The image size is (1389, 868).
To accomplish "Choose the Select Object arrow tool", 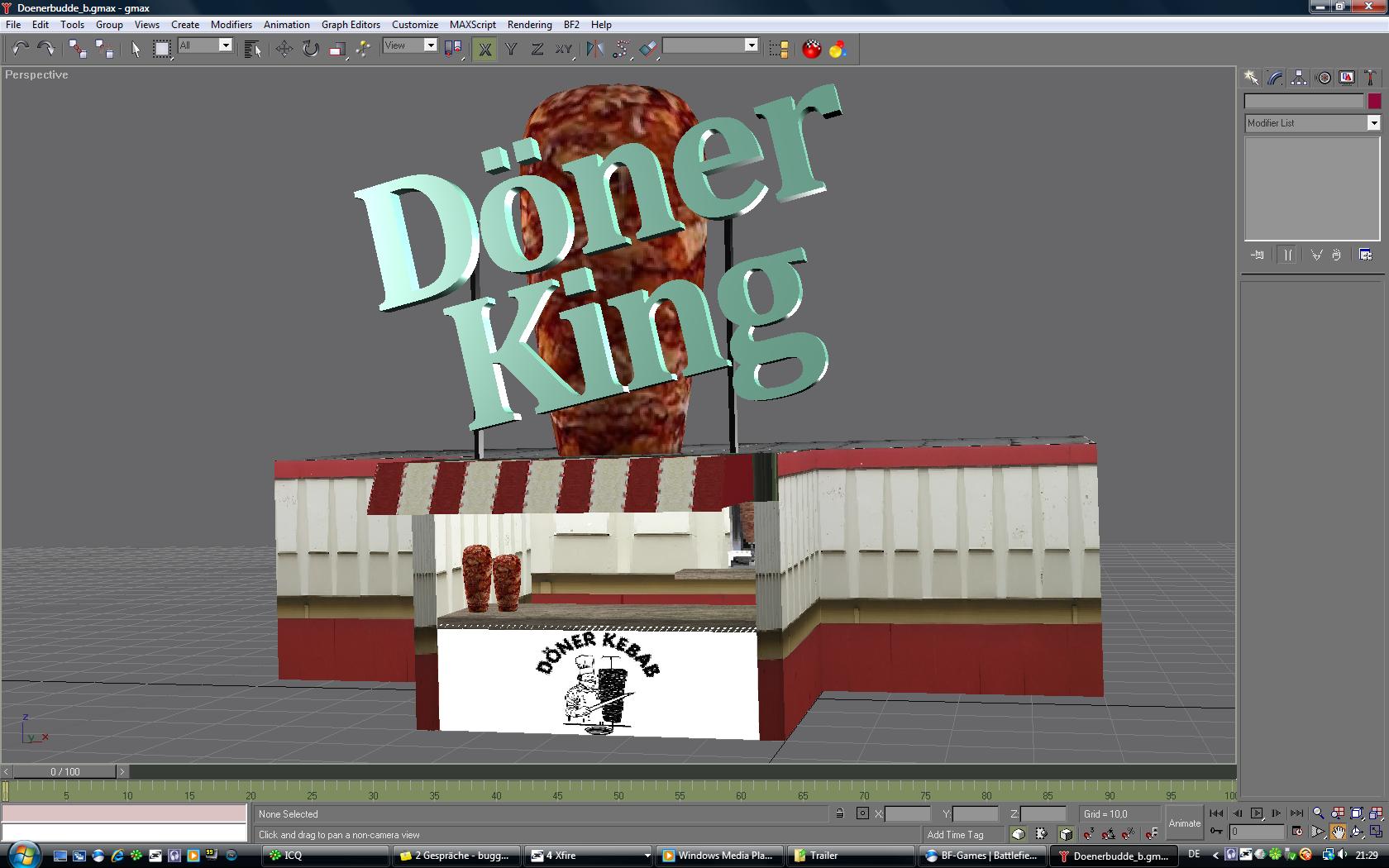I will click(136, 49).
